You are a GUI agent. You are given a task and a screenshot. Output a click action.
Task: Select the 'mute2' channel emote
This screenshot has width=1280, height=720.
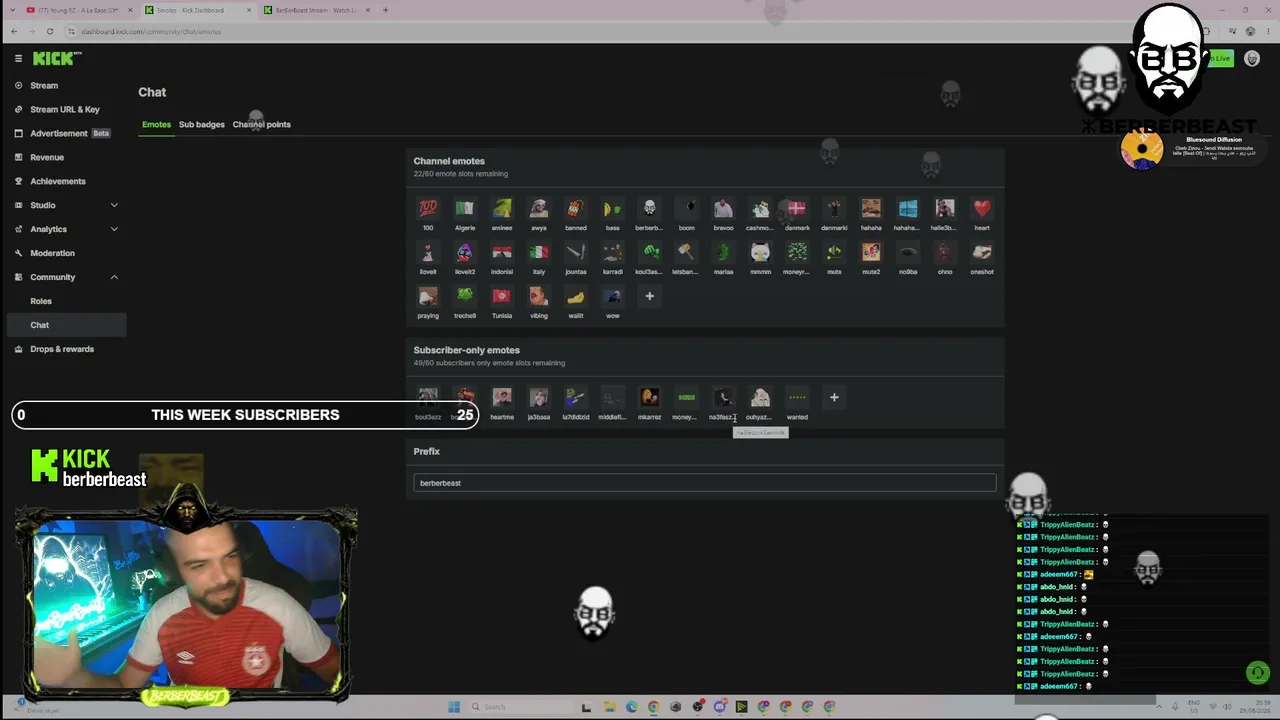[871, 253]
